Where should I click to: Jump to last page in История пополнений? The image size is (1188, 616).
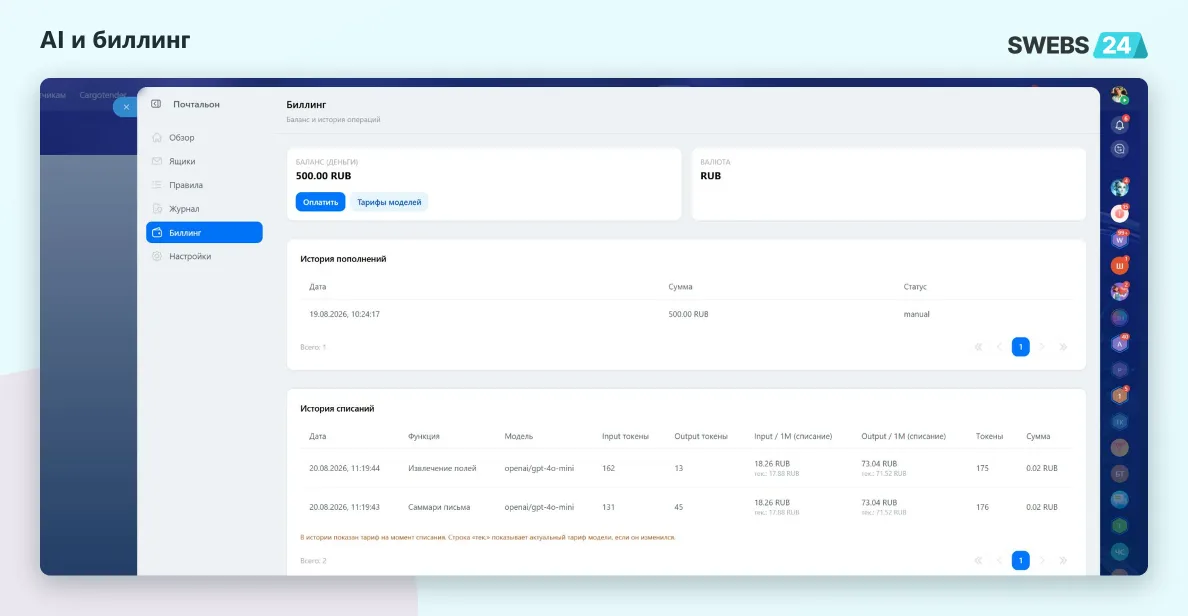(x=1063, y=347)
